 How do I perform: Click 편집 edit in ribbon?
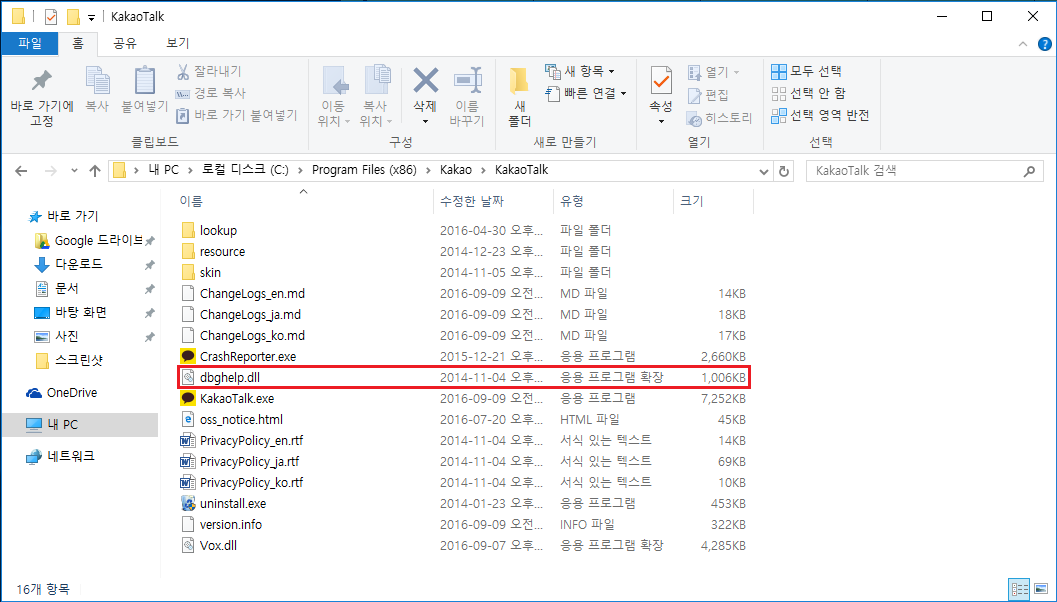[x=708, y=95]
